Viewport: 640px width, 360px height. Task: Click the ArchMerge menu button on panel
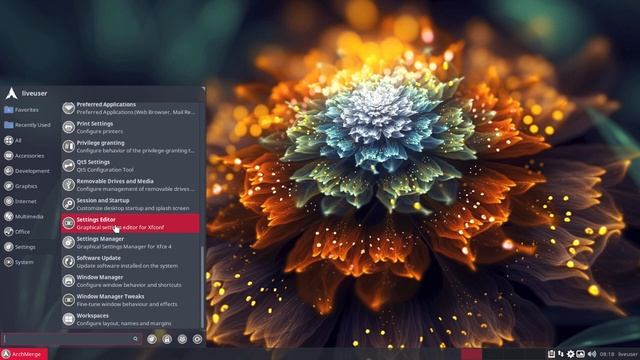coord(24,354)
